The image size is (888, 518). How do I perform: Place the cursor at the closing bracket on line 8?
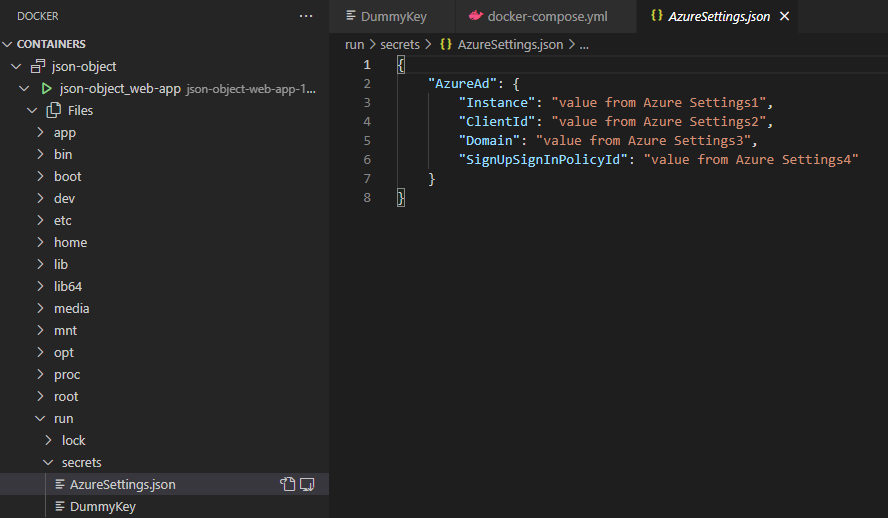click(x=401, y=198)
